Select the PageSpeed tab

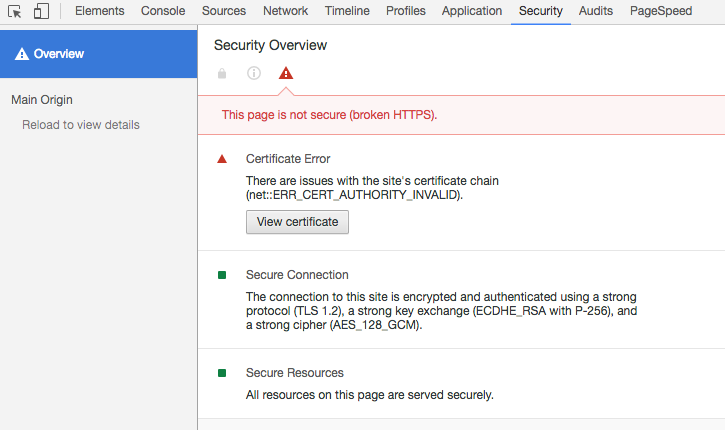661,11
